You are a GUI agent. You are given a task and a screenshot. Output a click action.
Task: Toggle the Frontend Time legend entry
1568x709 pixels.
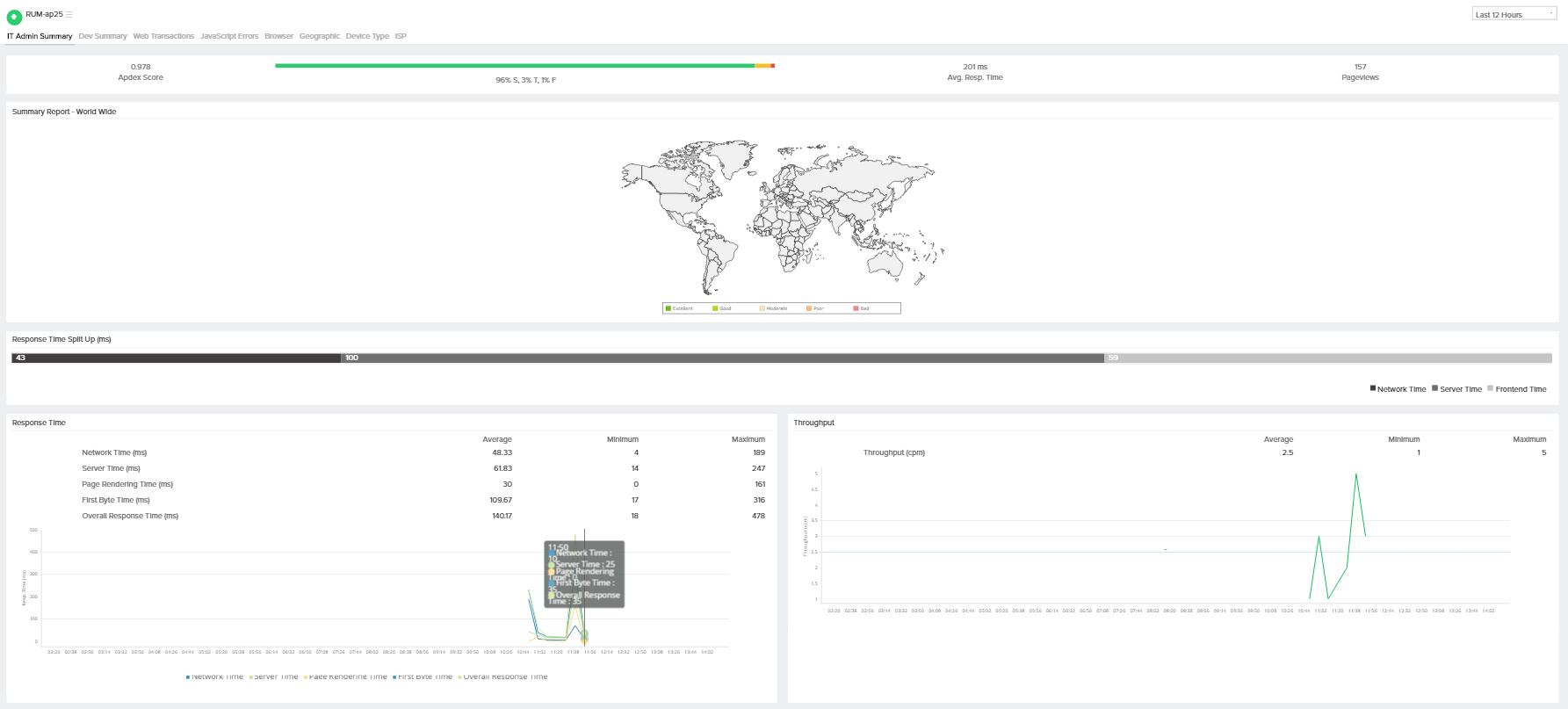[x=1517, y=389]
